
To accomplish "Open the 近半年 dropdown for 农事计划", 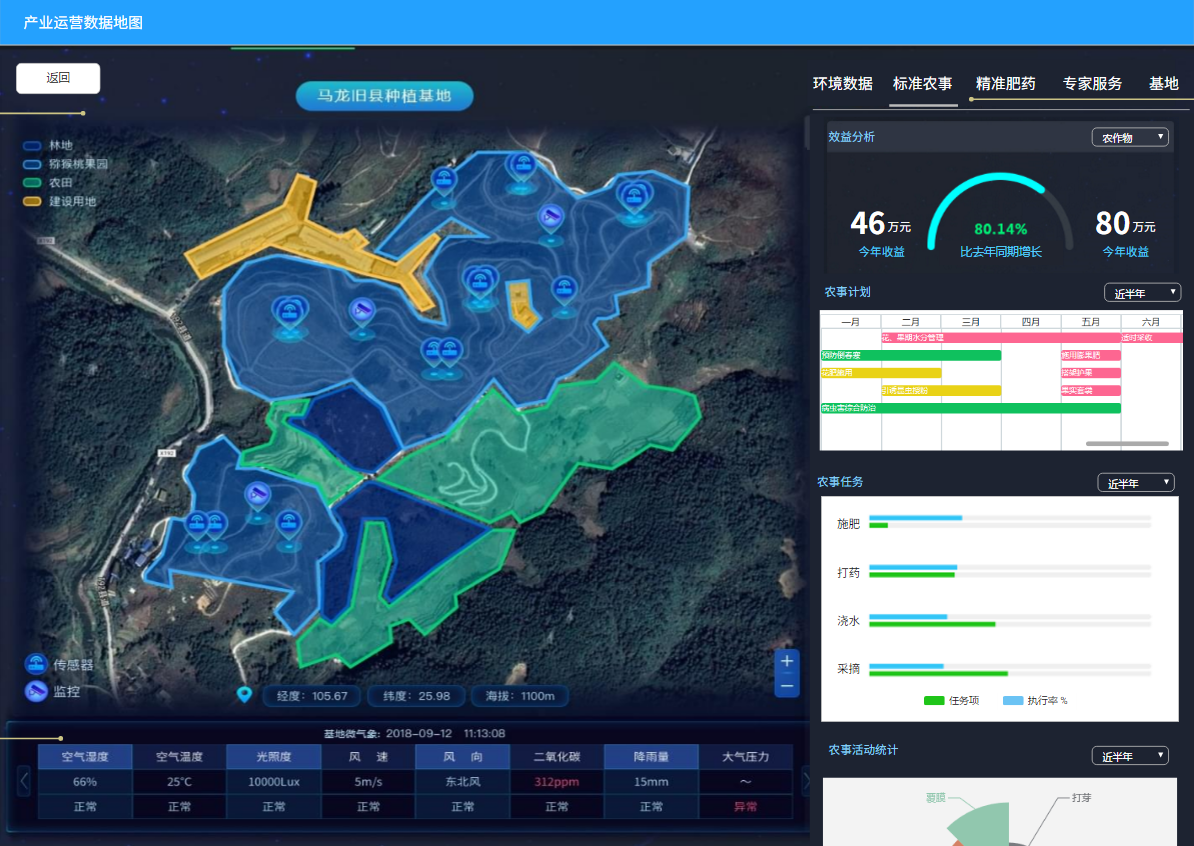I will coord(1142,292).
